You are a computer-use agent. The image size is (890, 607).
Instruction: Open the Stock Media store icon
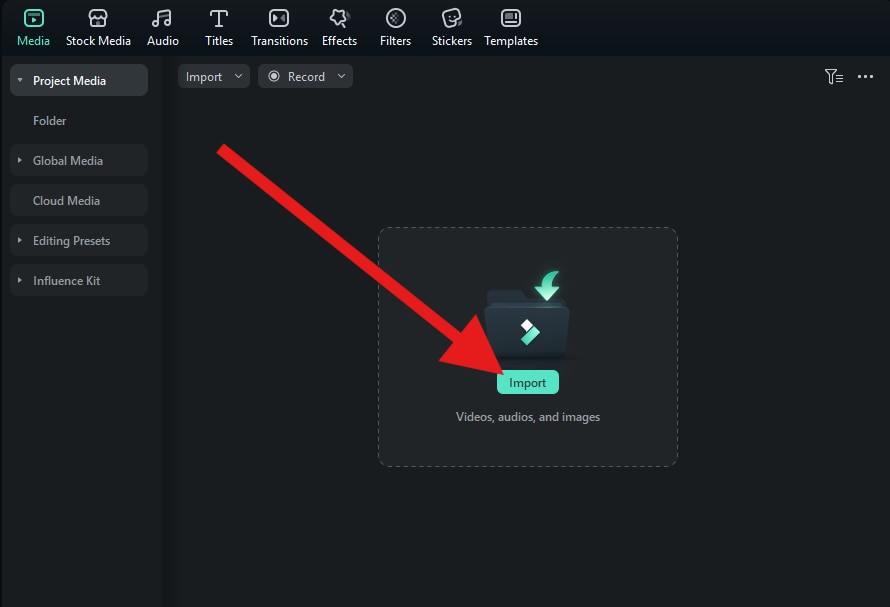[x=98, y=18]
